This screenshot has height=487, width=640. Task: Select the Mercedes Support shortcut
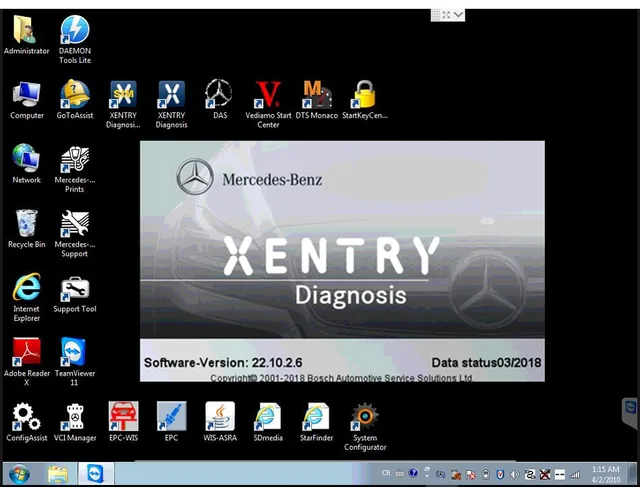[x=75, y=233]
